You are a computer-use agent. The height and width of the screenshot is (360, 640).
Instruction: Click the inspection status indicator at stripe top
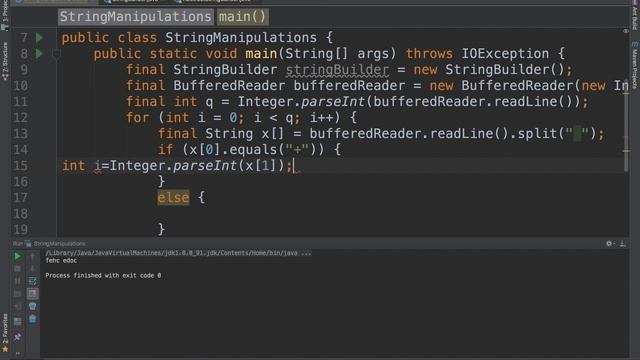[x=626, y=31]
